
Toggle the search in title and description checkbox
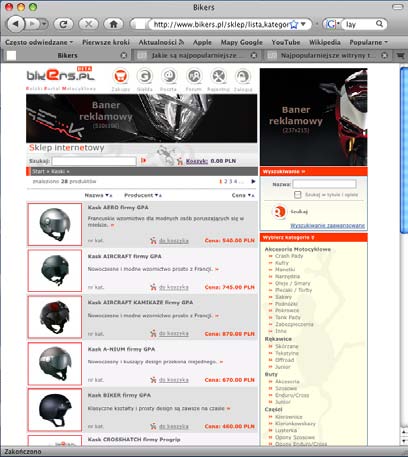(x=298, y=195)
